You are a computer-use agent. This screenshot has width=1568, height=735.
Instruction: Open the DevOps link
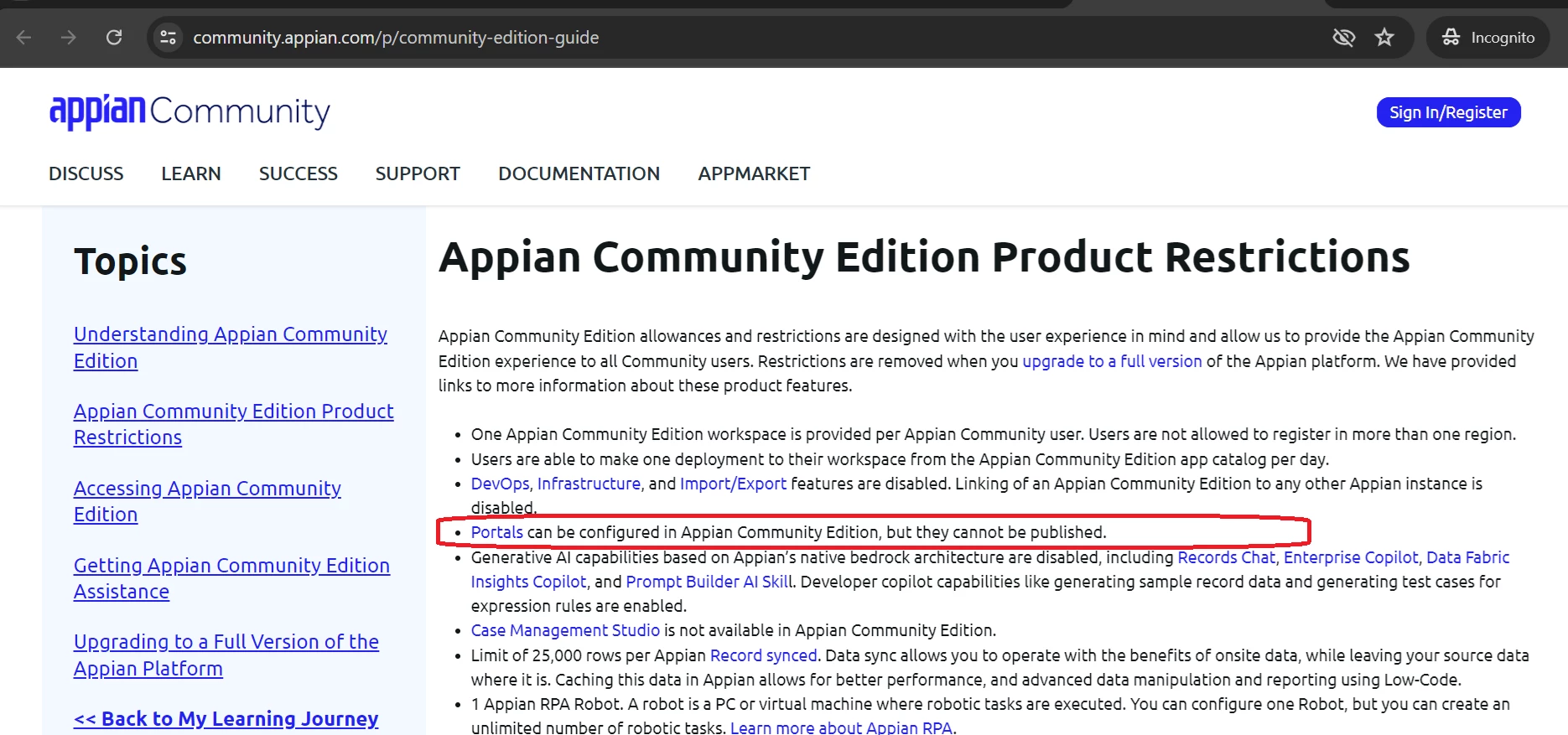point(500,484)
